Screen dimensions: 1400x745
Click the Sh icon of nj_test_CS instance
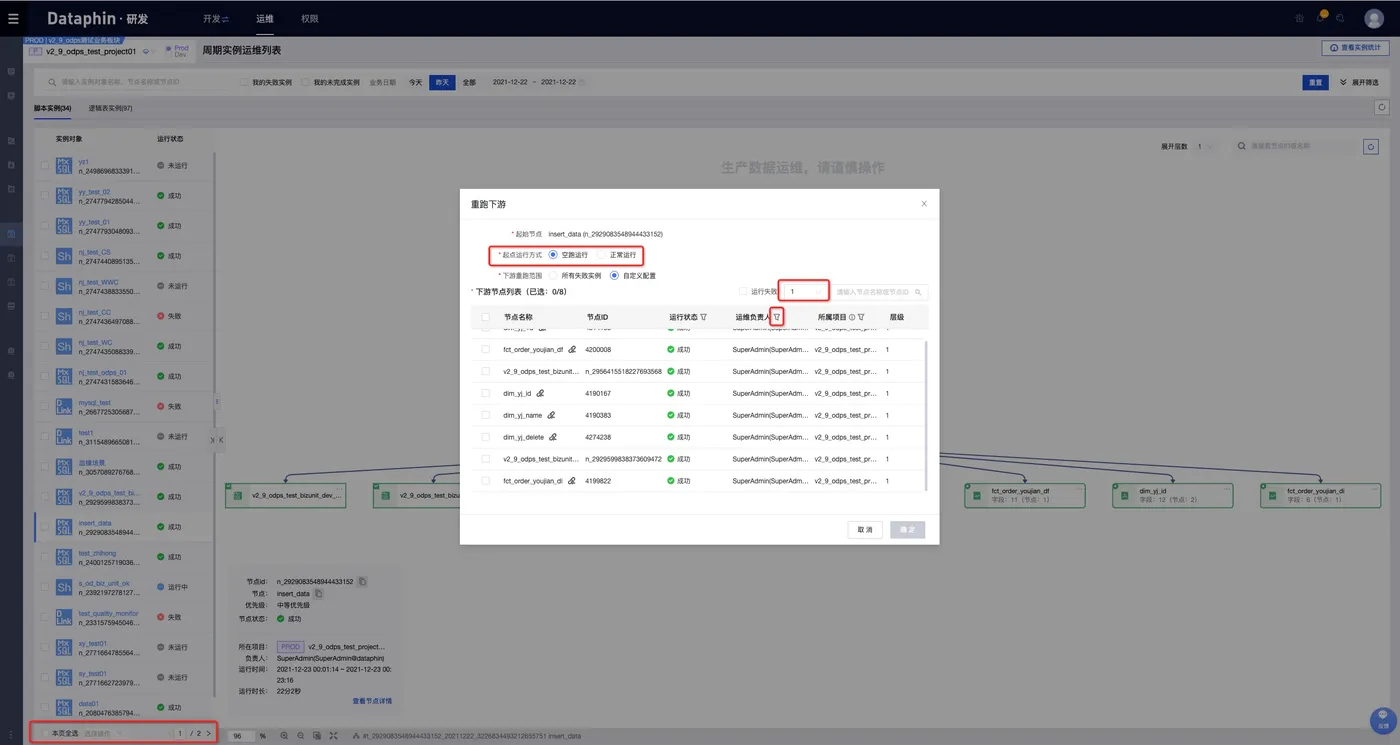point(64,256)
